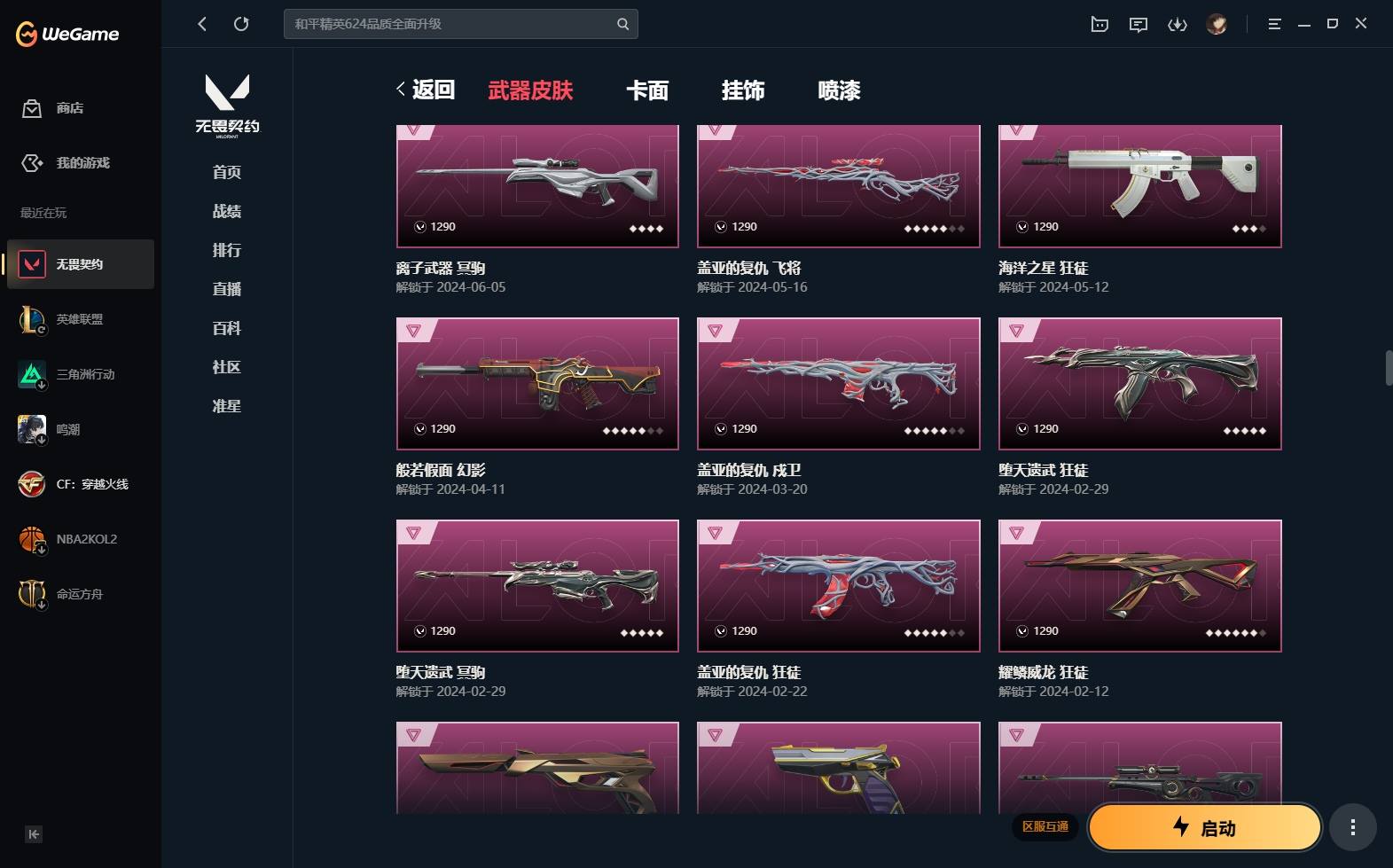Select the 般若假面 幻影 skin thumbnail

pos(537,384)
